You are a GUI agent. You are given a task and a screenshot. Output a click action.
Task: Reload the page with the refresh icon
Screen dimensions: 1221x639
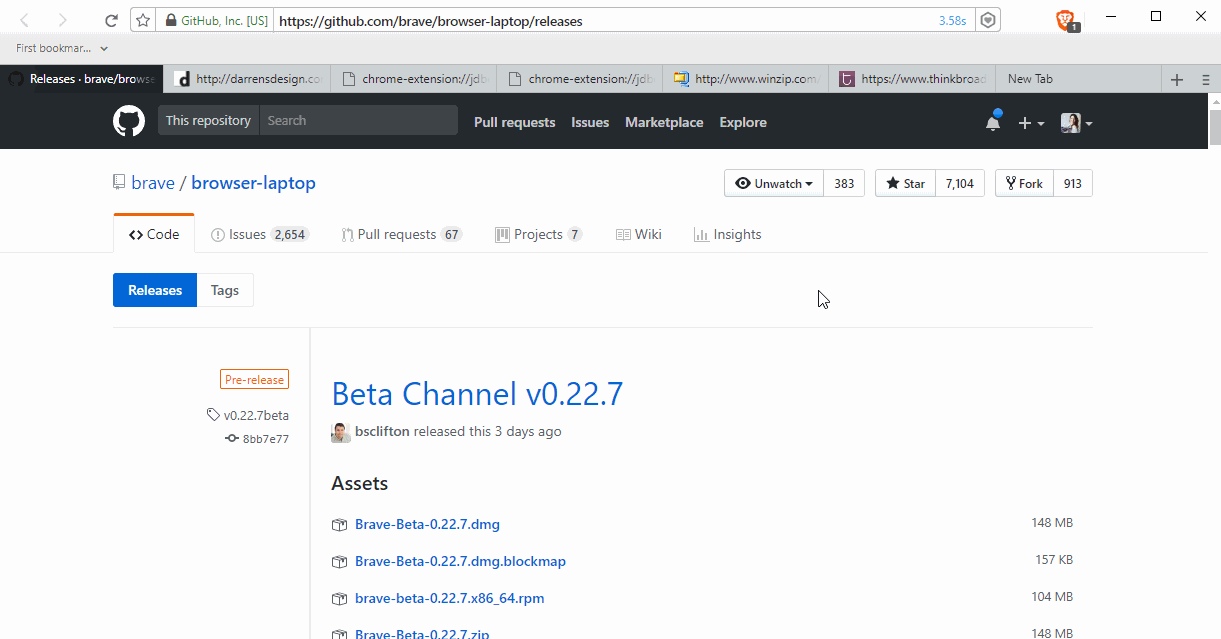[111, 20]
